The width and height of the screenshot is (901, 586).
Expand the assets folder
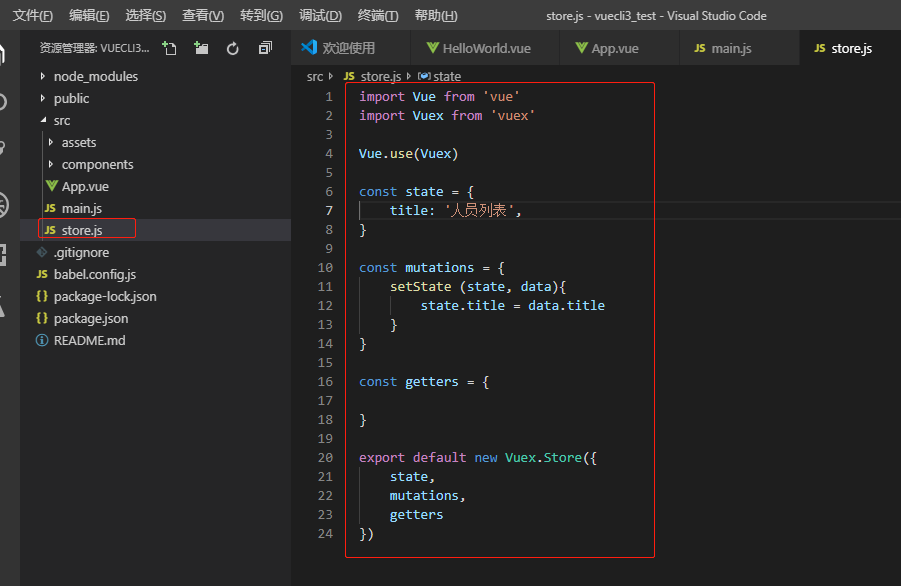point(80,142)
